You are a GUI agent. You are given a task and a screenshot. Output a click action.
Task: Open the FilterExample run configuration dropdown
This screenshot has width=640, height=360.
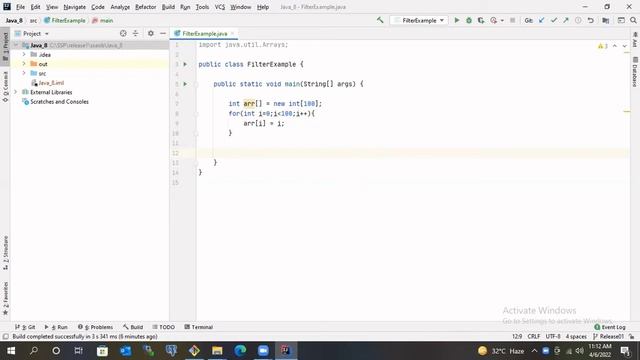(419, 20)
